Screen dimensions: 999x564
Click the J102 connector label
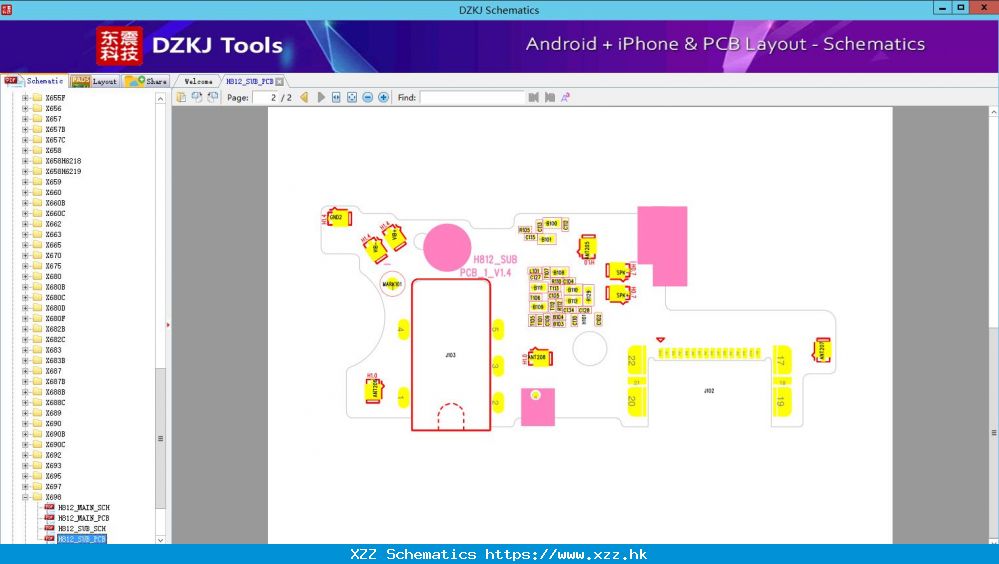point(709,391)
